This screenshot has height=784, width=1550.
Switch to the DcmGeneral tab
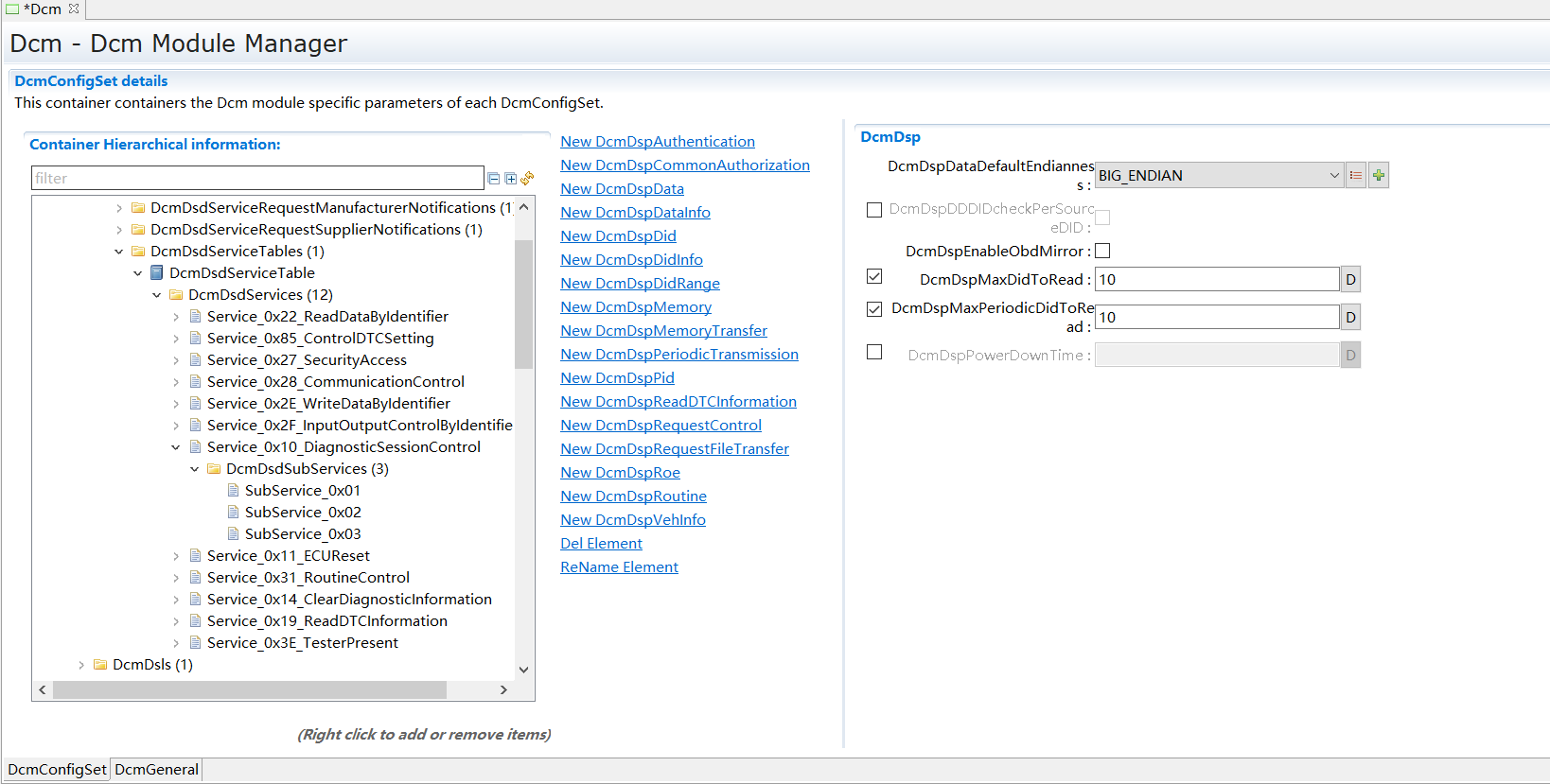pyautogui.click(x=156, y=769)
